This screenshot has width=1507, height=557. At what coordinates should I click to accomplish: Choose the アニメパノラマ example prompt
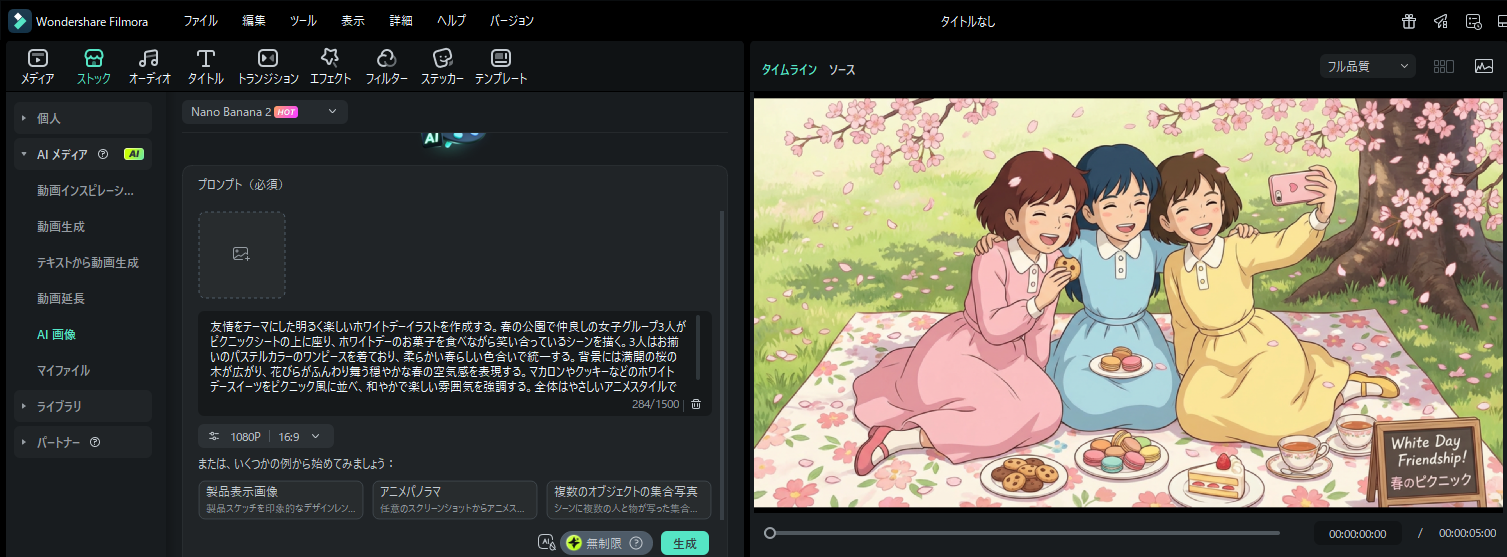tap(455, 499)
